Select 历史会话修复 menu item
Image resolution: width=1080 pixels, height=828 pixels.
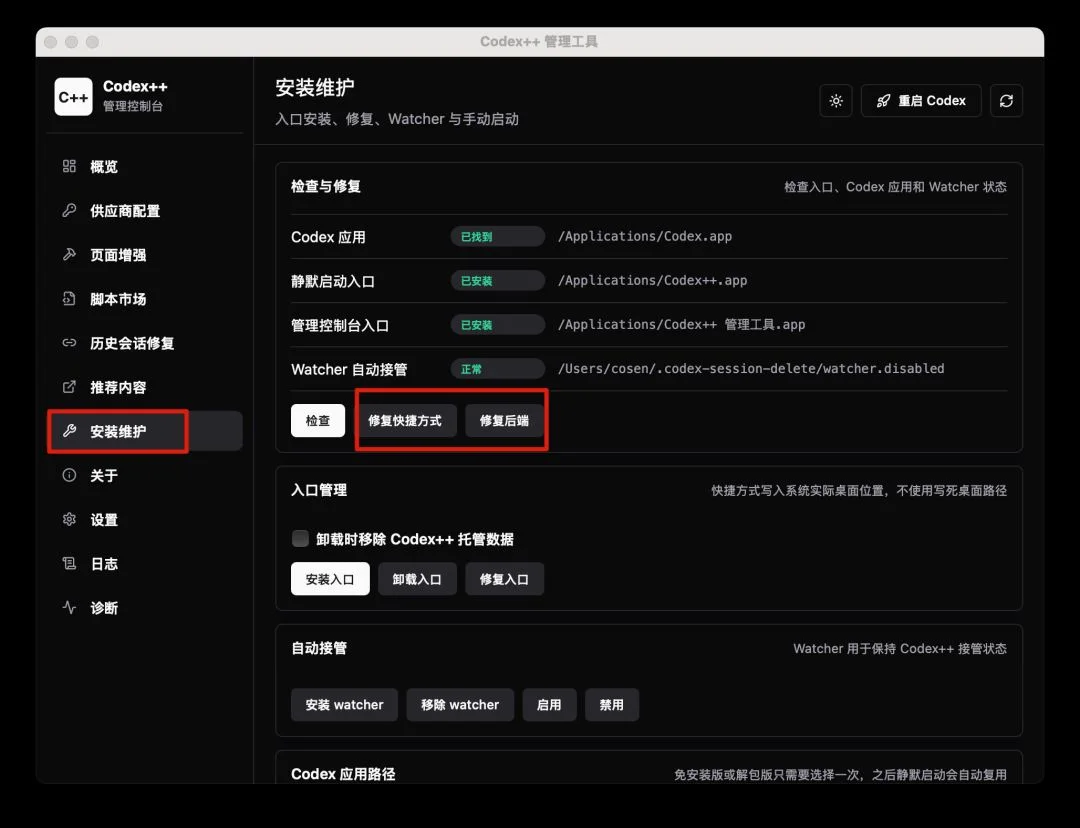click(x=145, y=342)
